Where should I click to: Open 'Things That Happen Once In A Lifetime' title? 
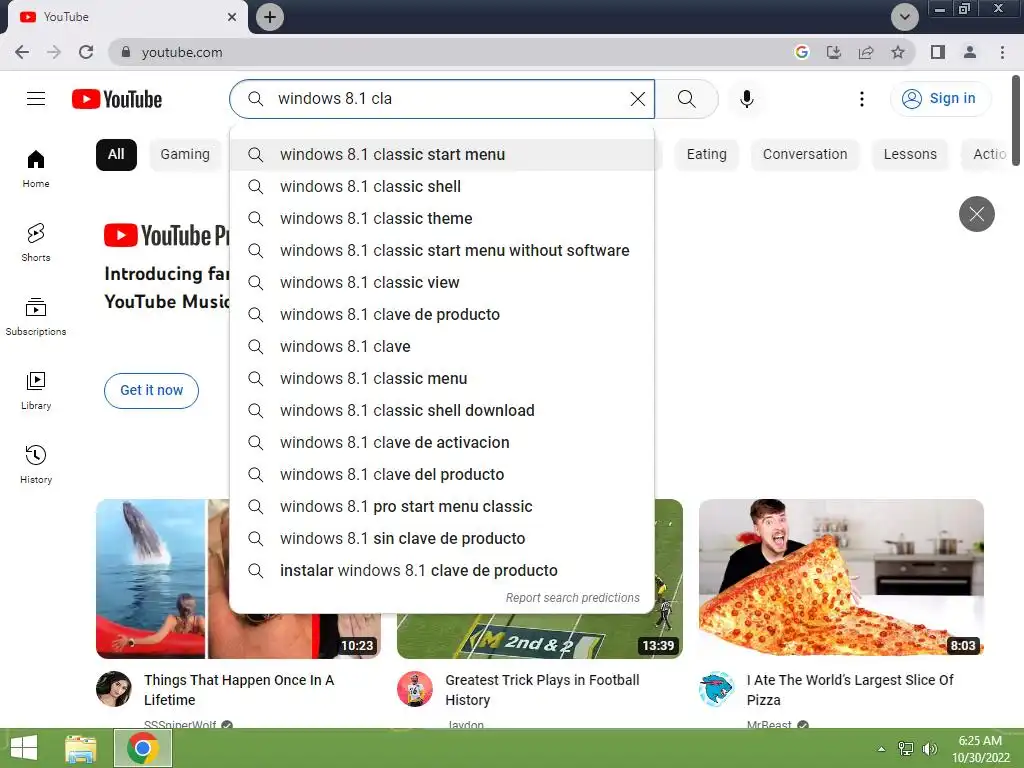click(x=239, y=690)
